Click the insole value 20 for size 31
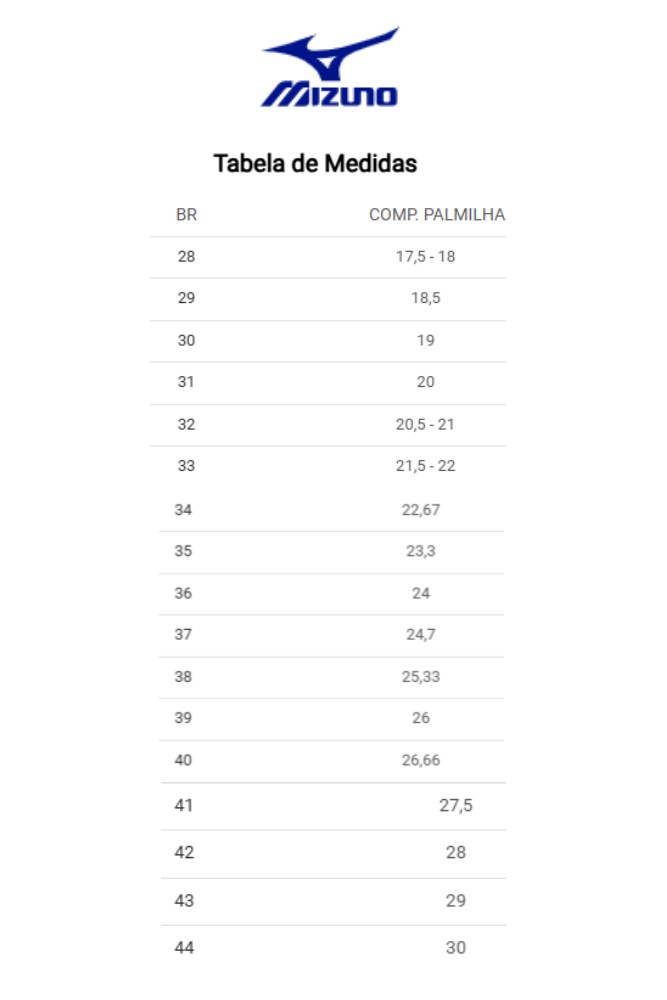This screenshot has width=667, height=1000. pyautogui.click(x=425, y=381)
